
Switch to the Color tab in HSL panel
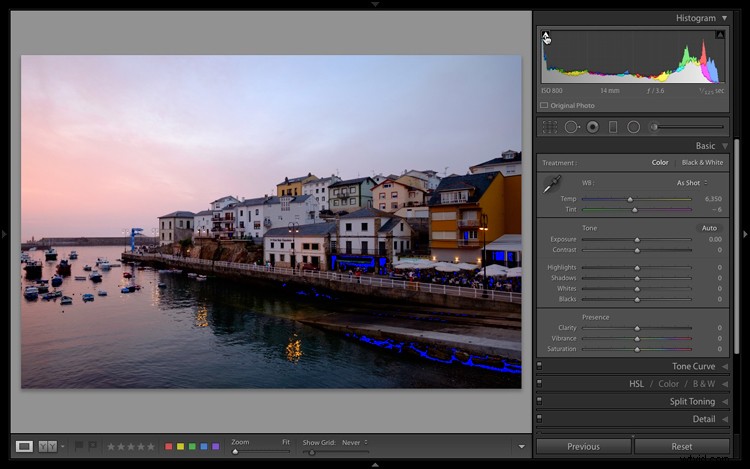[668, 384]
